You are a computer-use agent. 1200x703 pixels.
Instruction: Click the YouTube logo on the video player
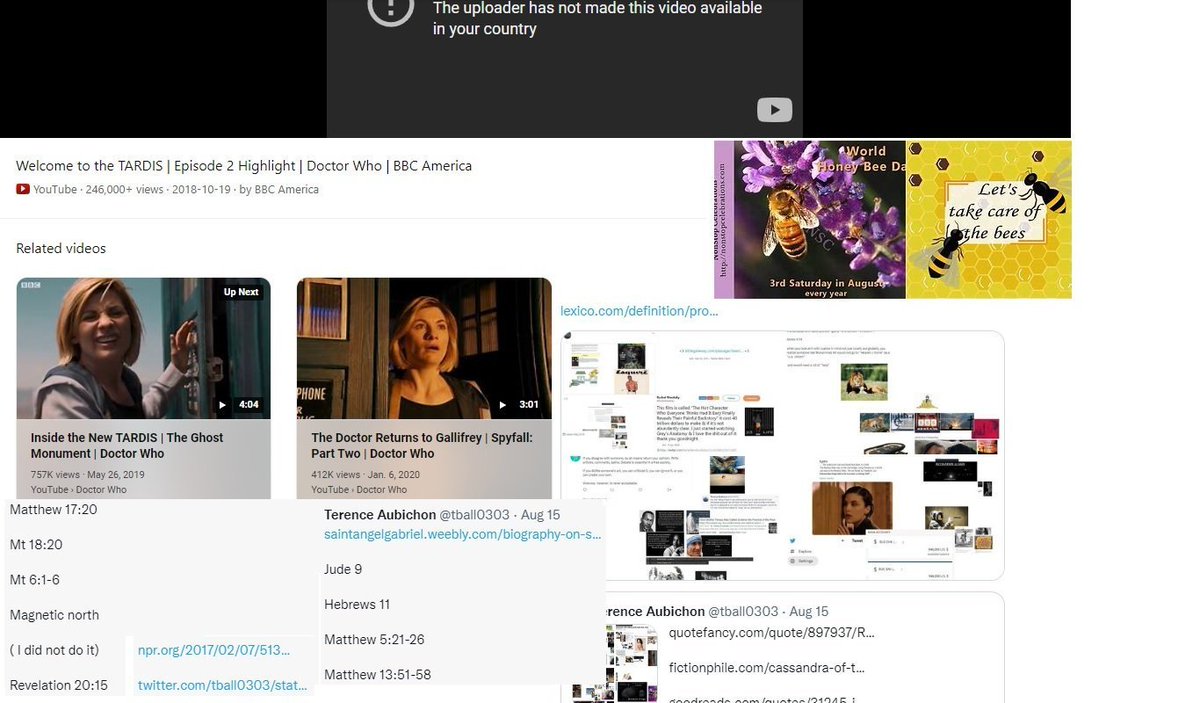click(775, 110)
